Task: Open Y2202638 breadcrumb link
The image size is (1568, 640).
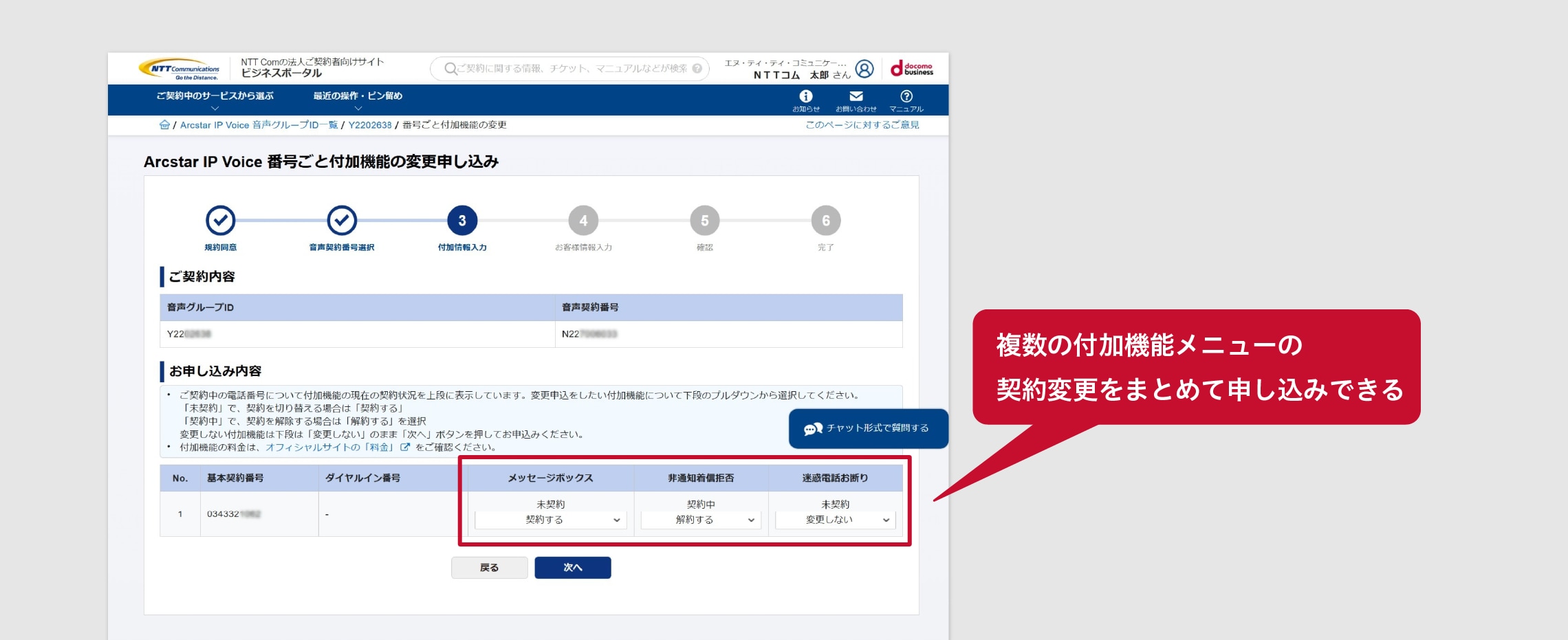Action: tap(370, 125)
